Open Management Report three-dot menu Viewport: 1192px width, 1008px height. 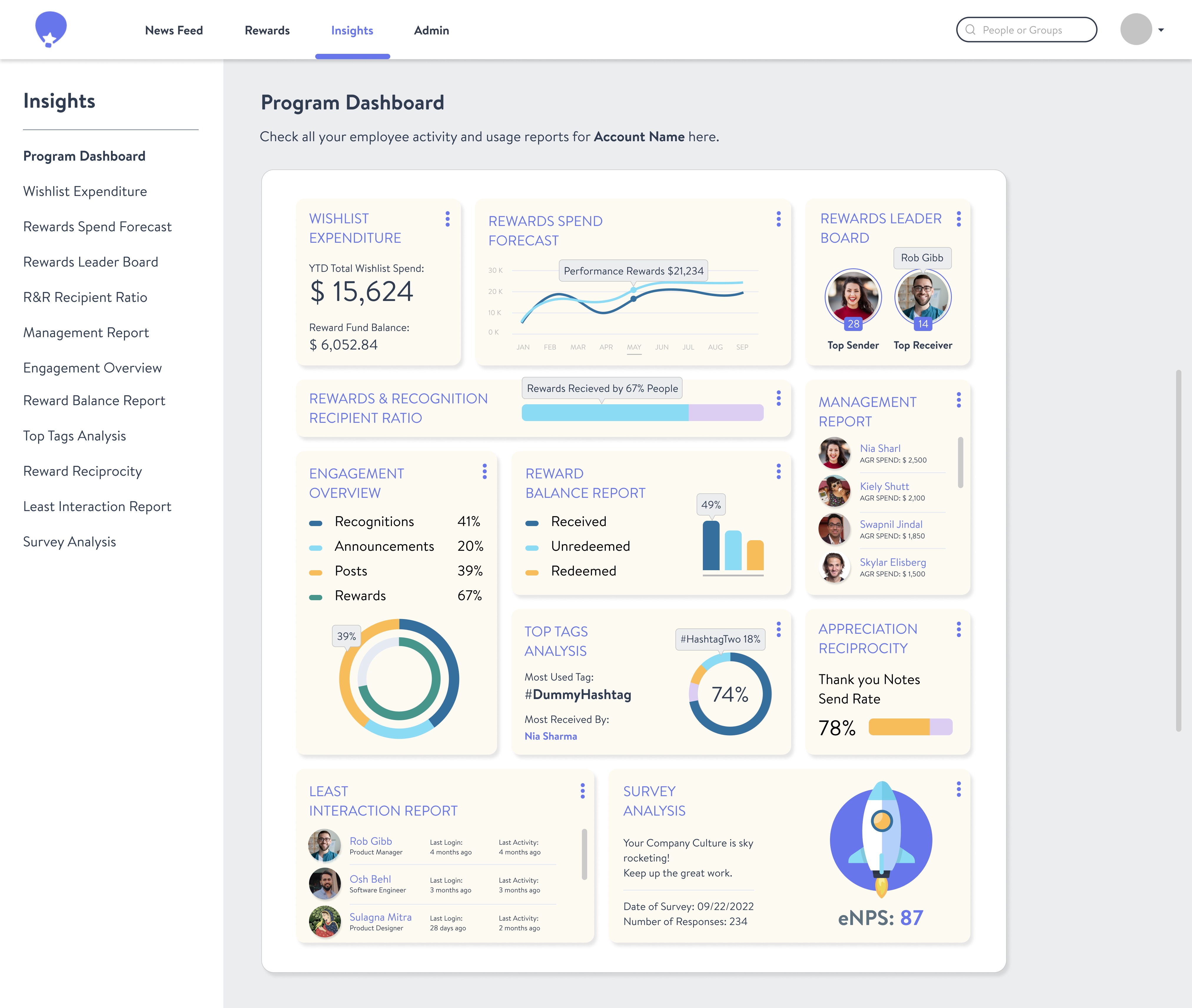pos(958,400)
